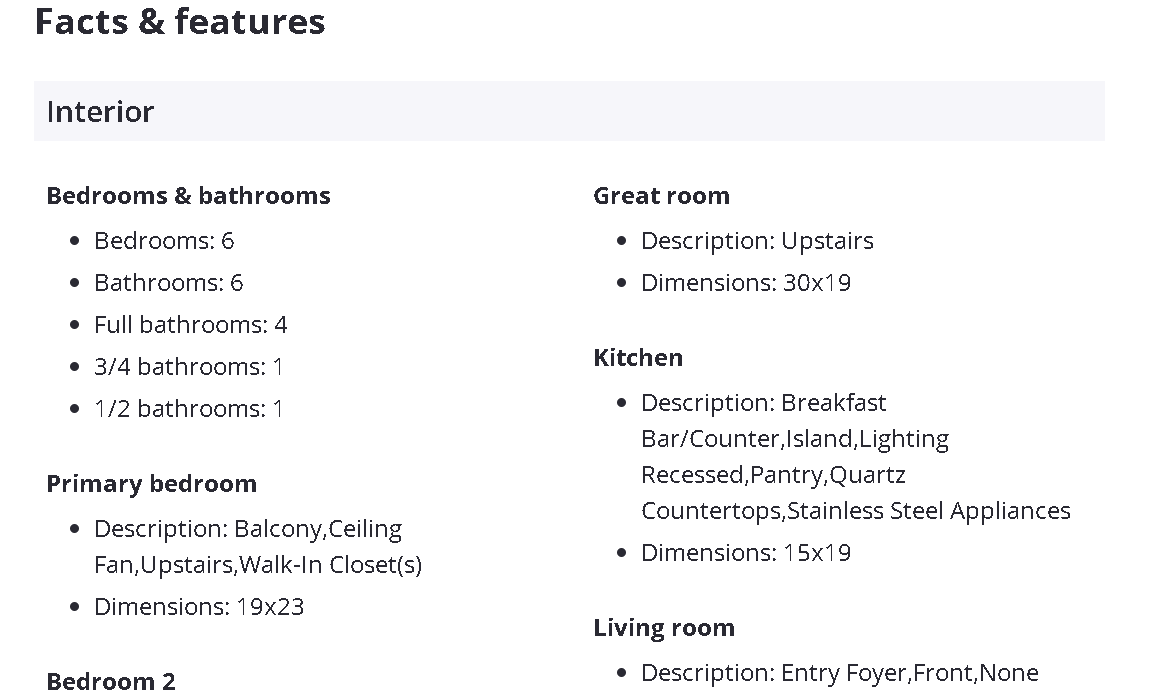The height and width of the screenshot is (694, 1168).
Task: Click the Living room subheading
Action: point(664,627)
